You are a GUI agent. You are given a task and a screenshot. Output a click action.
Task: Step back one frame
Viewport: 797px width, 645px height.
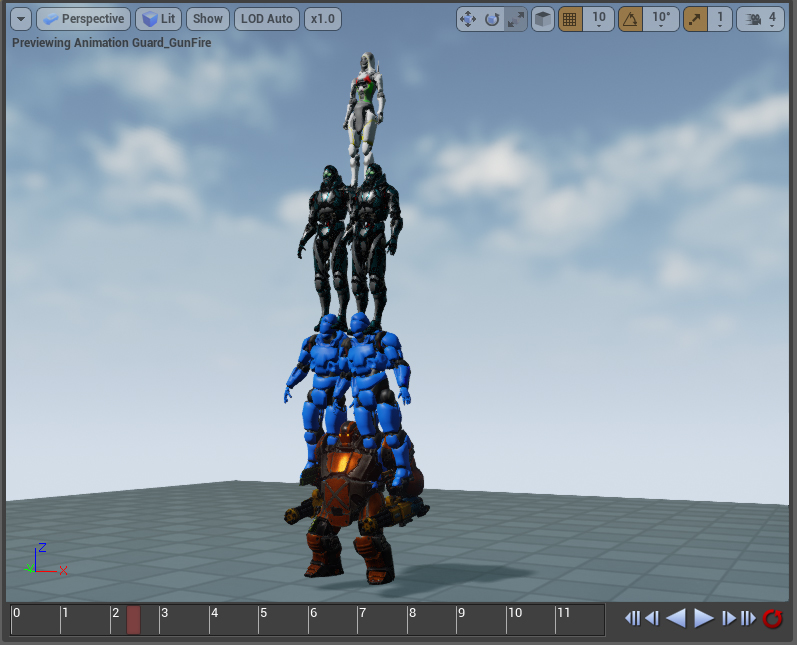click(652, 619)
